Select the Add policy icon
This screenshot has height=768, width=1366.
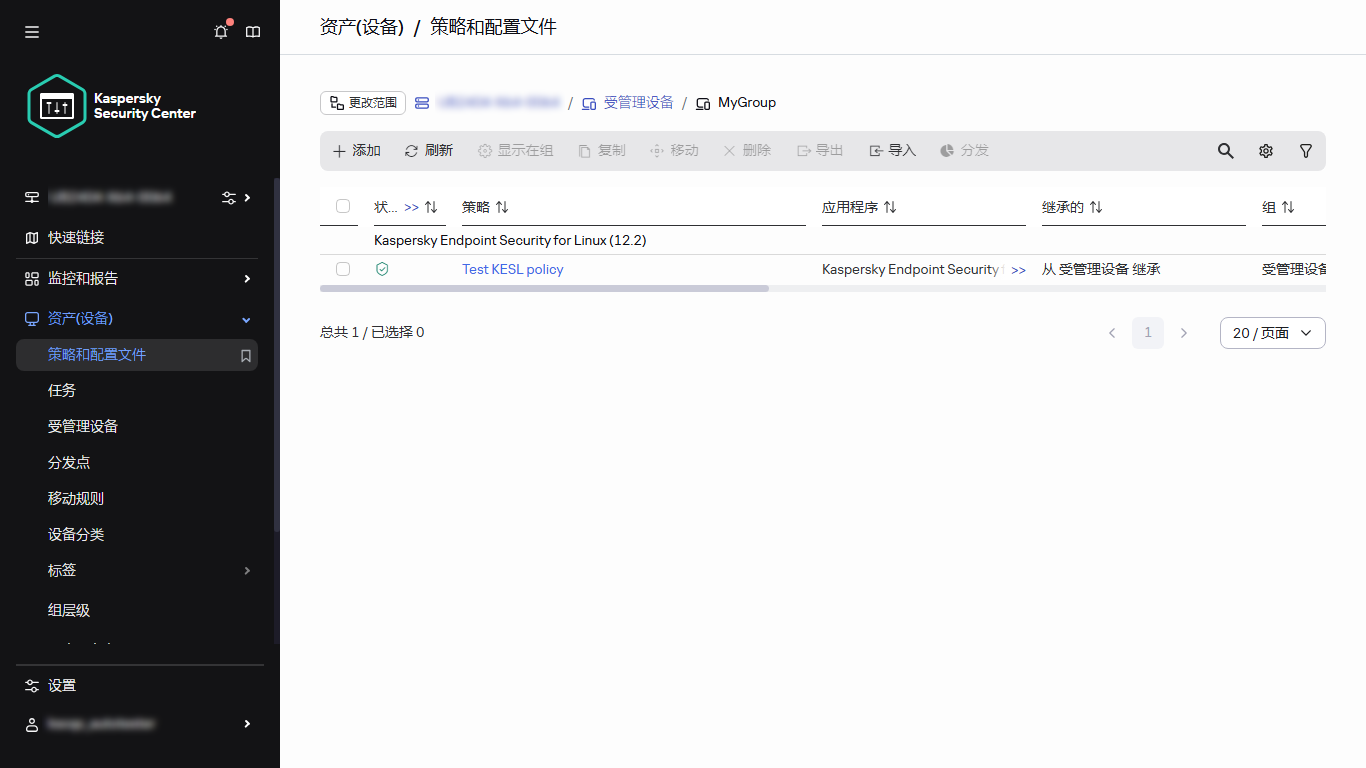click(356, 150)
